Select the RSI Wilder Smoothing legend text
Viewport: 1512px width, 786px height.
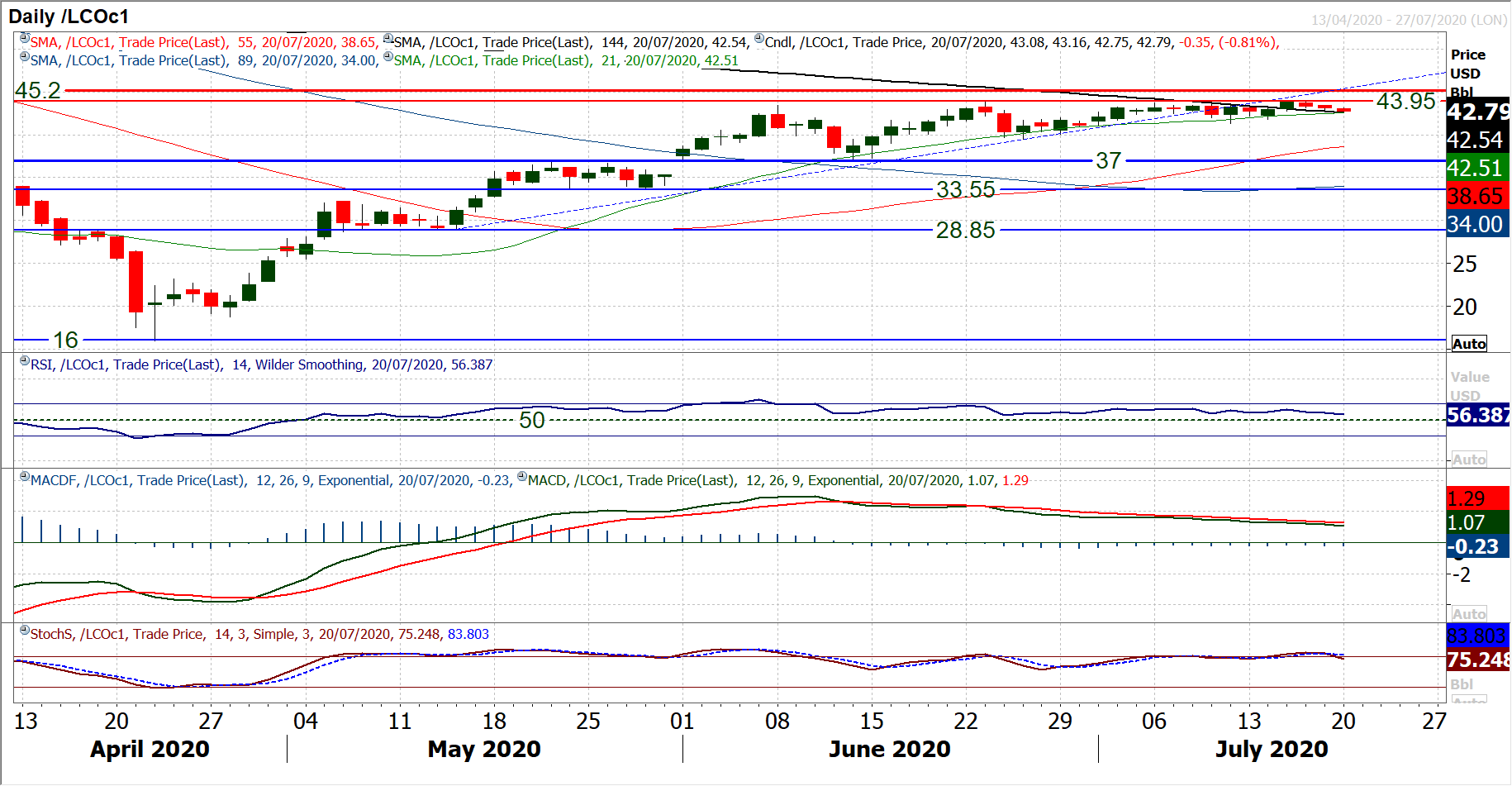coord(262,364)
